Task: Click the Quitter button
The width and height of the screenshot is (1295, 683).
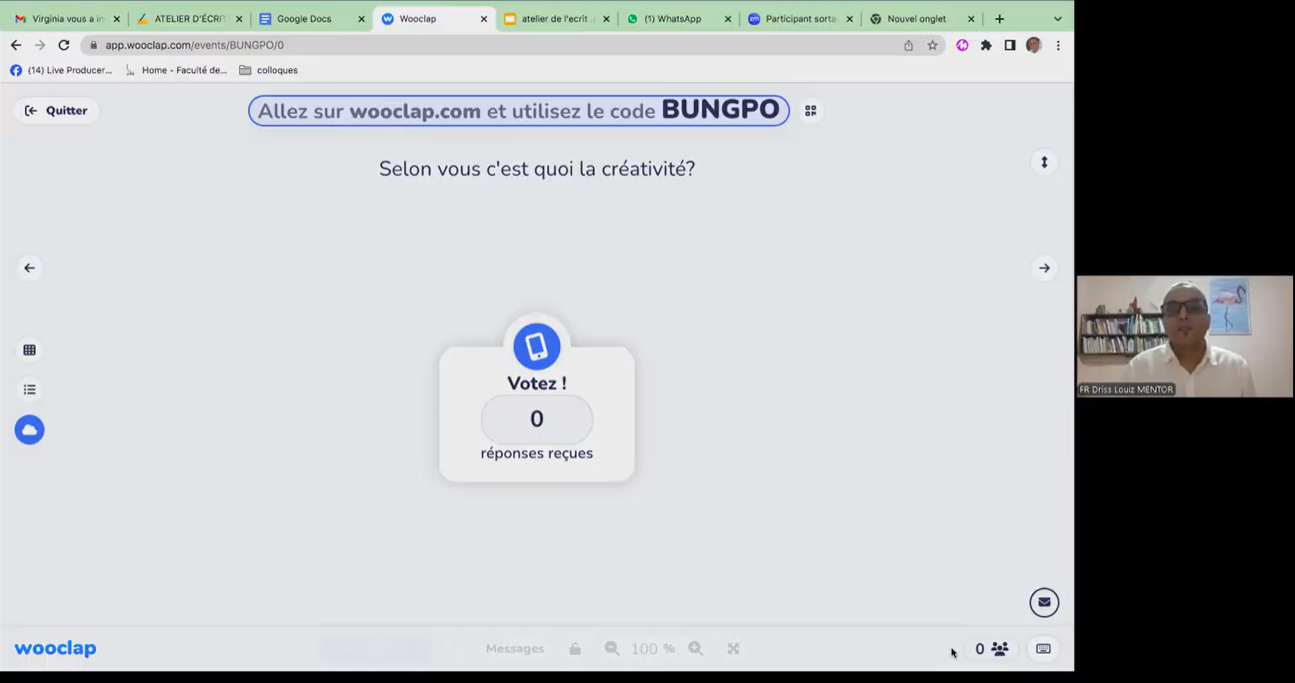Action: [56, 111]
